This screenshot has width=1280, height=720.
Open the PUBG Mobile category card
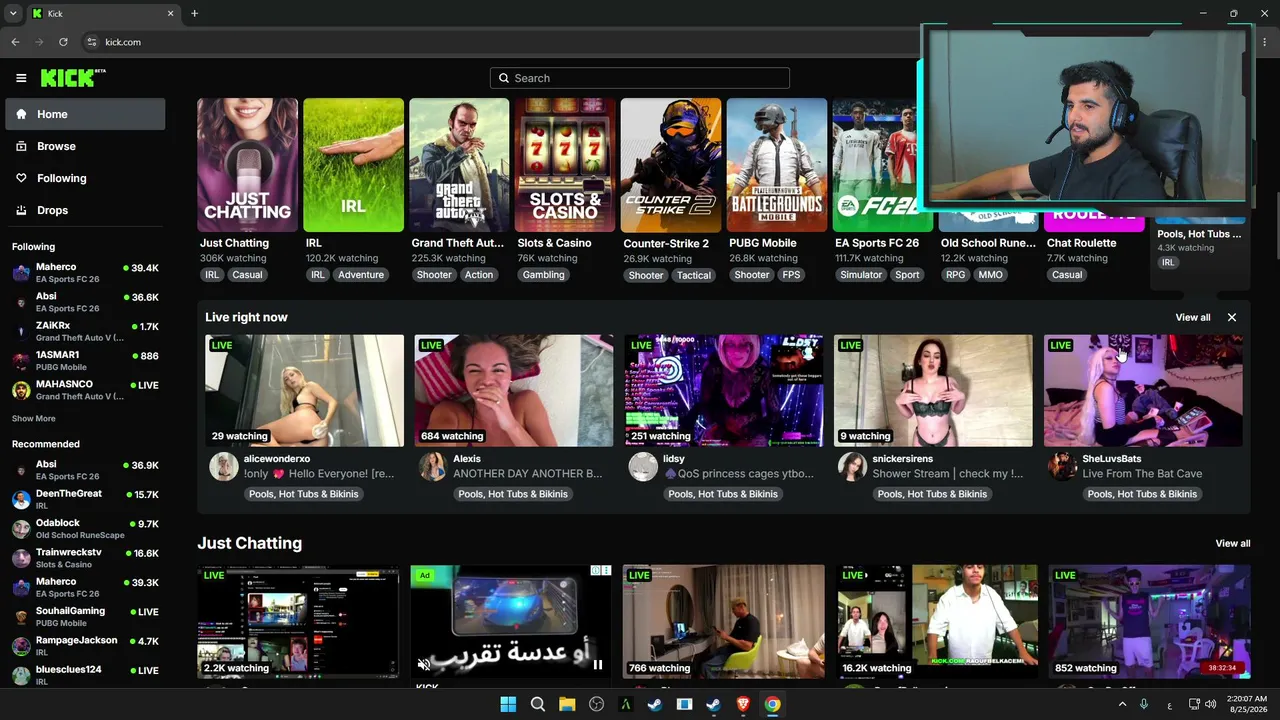(777, 165)
